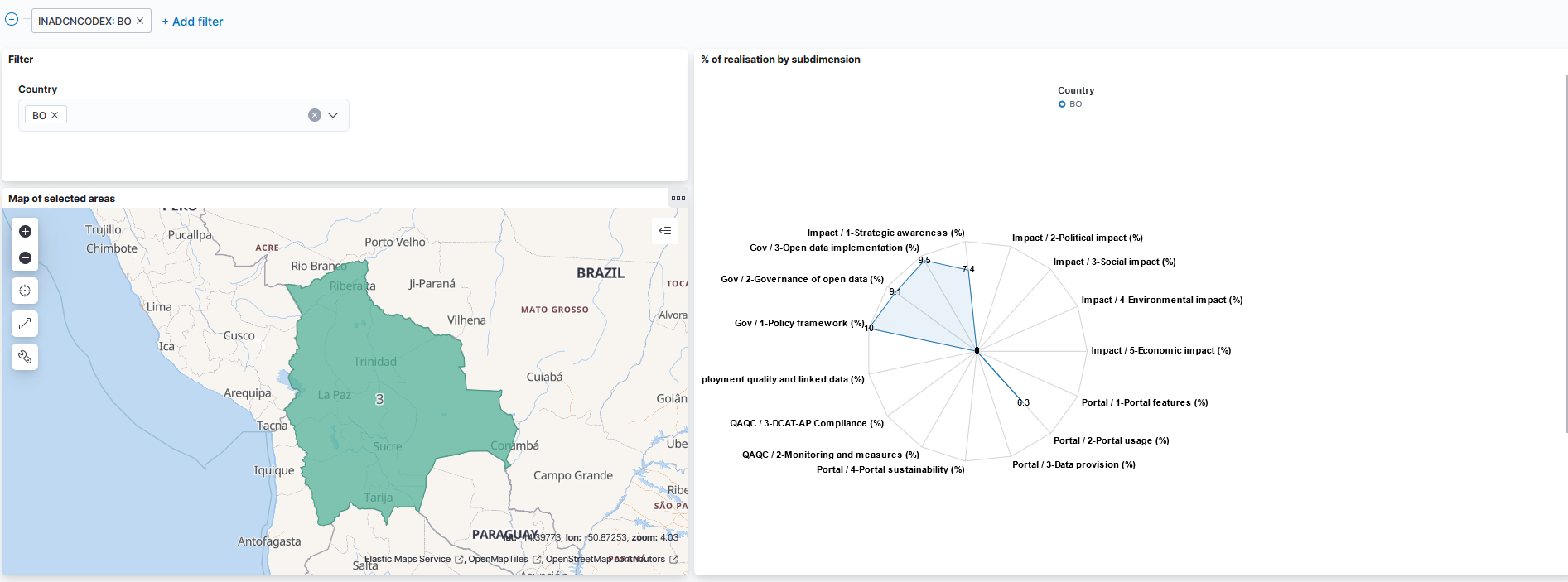Click inside the Country filter input
The height and width of the screenshot is (582, 1568).
pos(182,115)
